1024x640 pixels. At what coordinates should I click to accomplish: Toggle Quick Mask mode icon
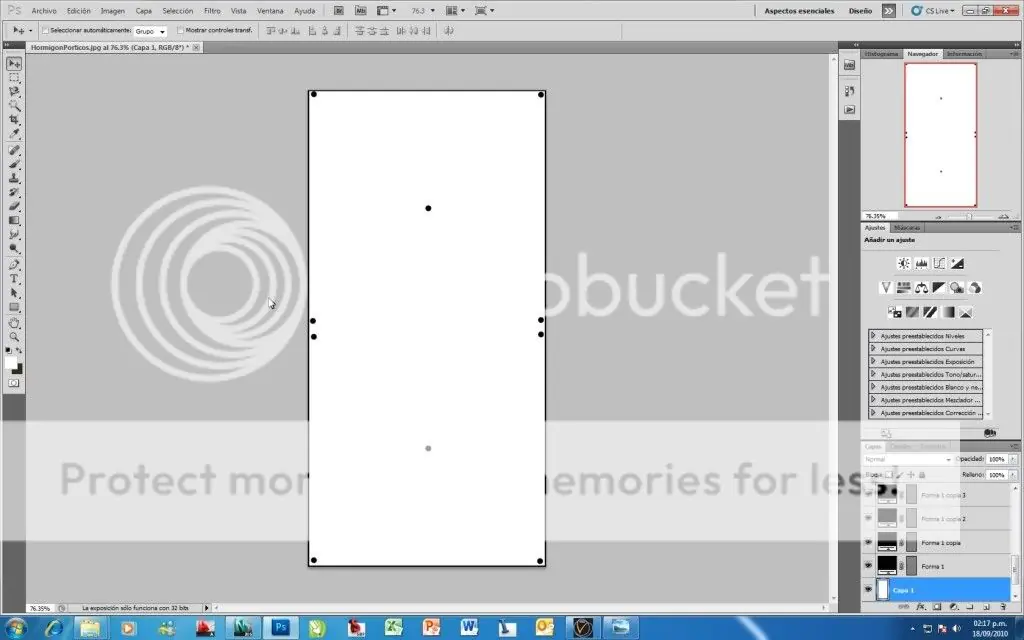click(x=14, y=383)
